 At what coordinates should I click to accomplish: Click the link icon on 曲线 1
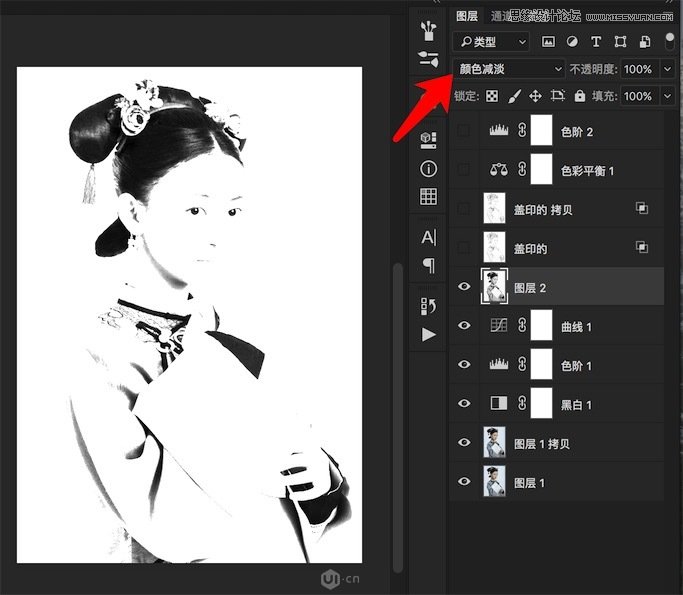point(522,325)
